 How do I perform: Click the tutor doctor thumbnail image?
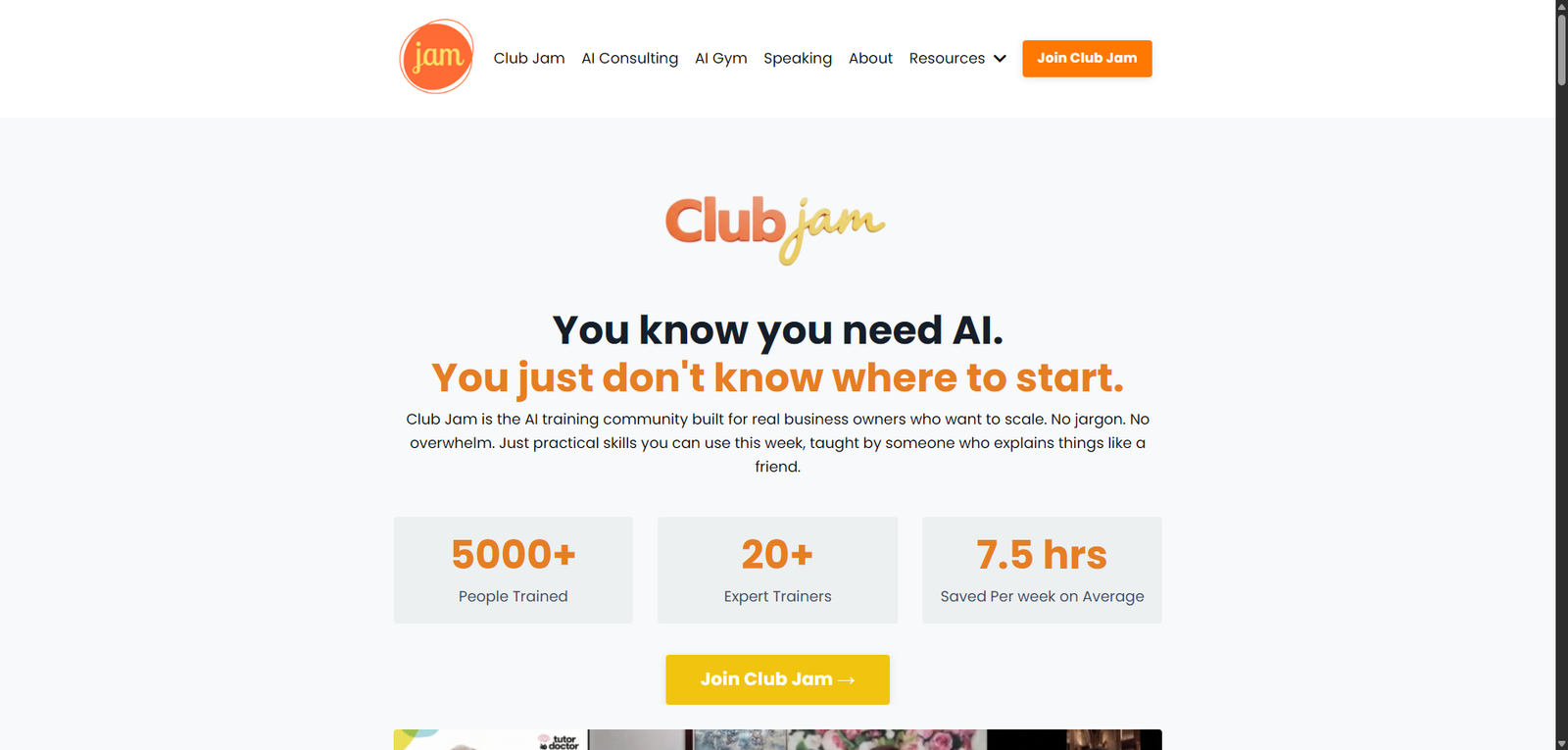coord(490,739)
